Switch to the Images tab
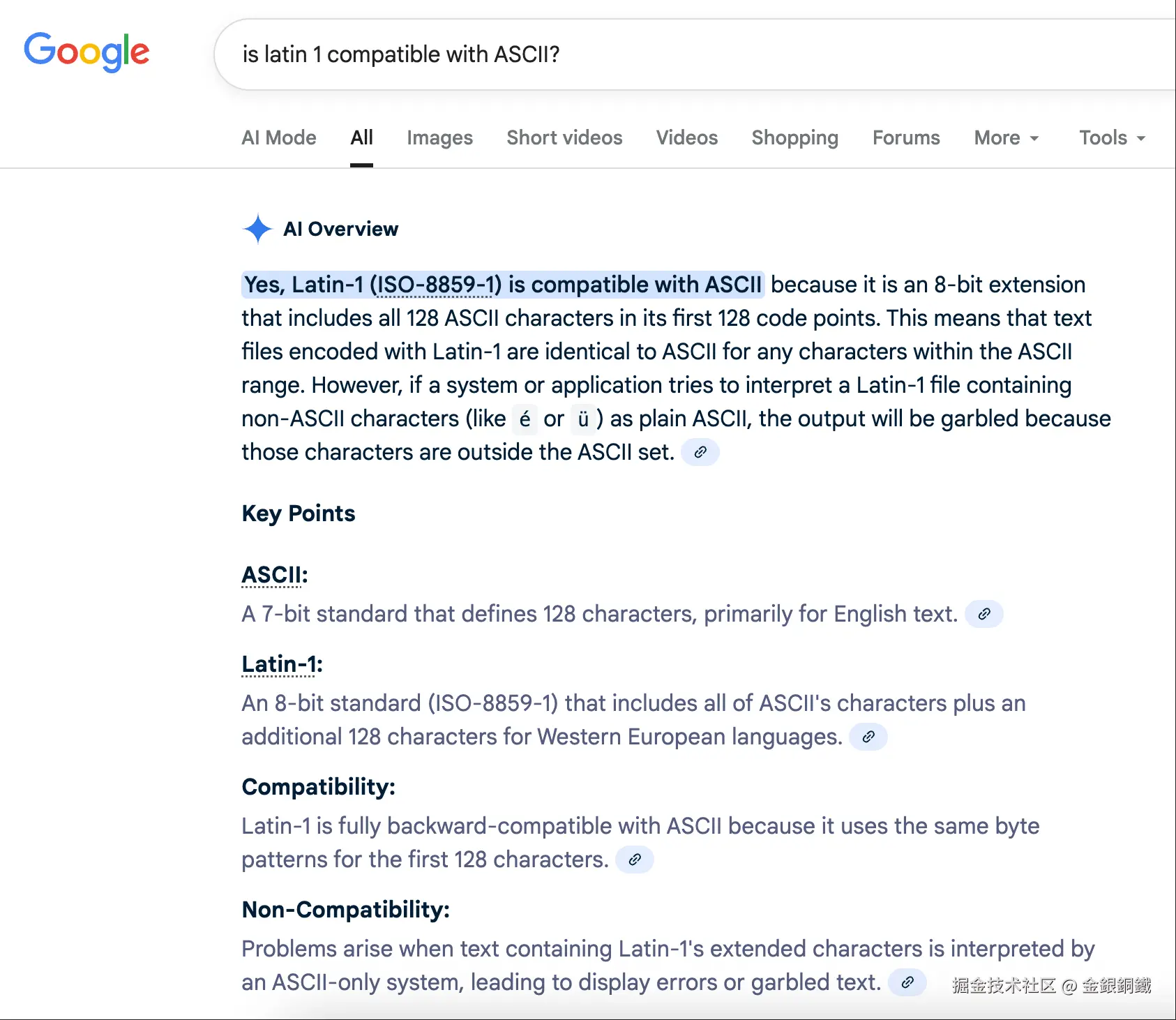Viewport: 1176px width, 1020px height. coord(440,138)
